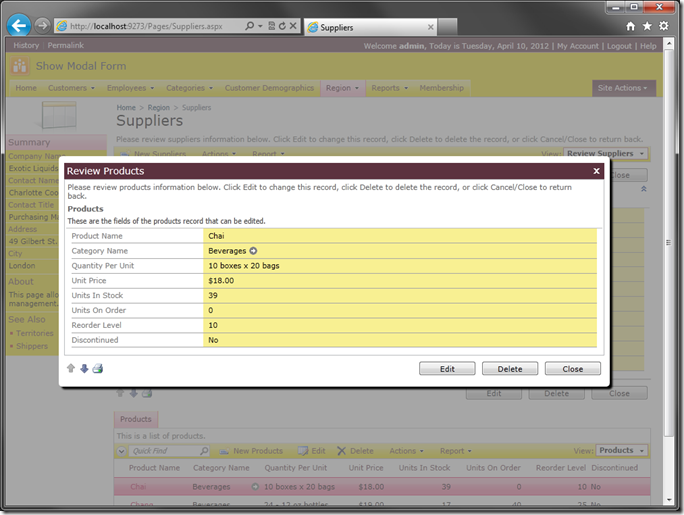Click the Chai product link in grid

click(138, 487)
